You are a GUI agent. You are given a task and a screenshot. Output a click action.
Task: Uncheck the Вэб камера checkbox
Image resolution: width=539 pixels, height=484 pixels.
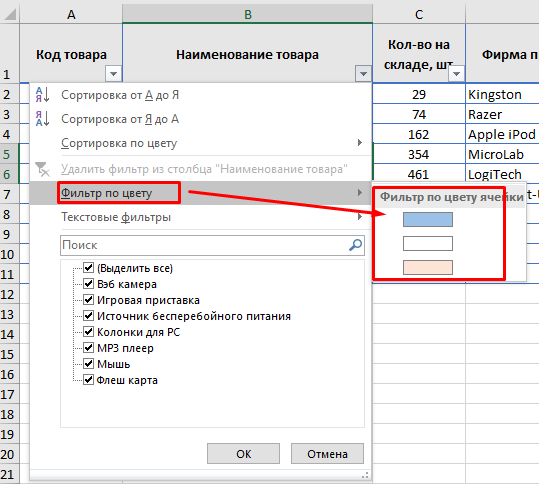(x=89, y=284)
